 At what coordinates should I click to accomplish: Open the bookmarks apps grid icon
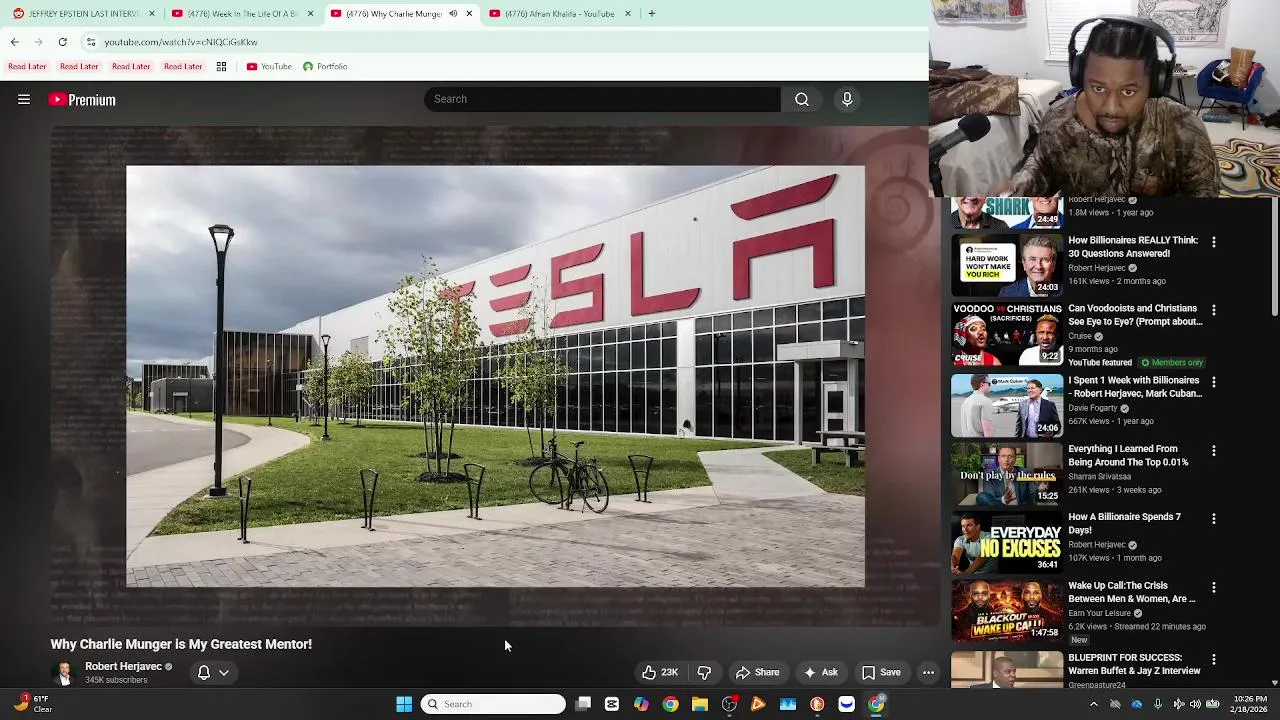pyautogui.click(x=221, y=66)
